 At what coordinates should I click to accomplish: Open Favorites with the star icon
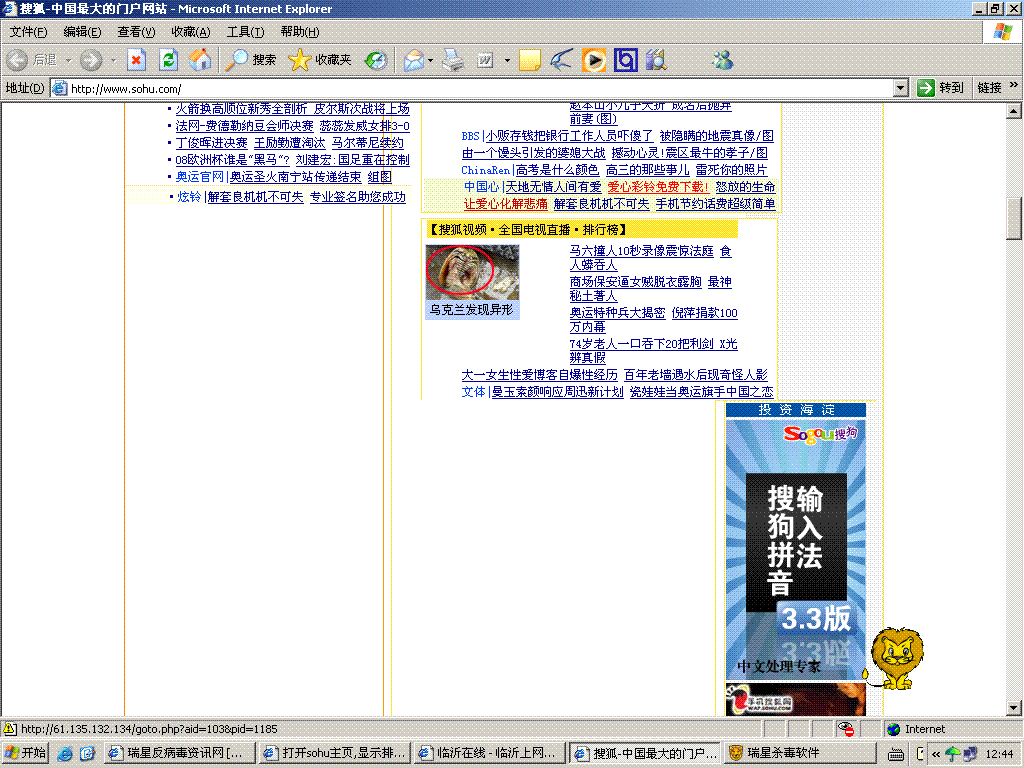click(x=299, y=60)
